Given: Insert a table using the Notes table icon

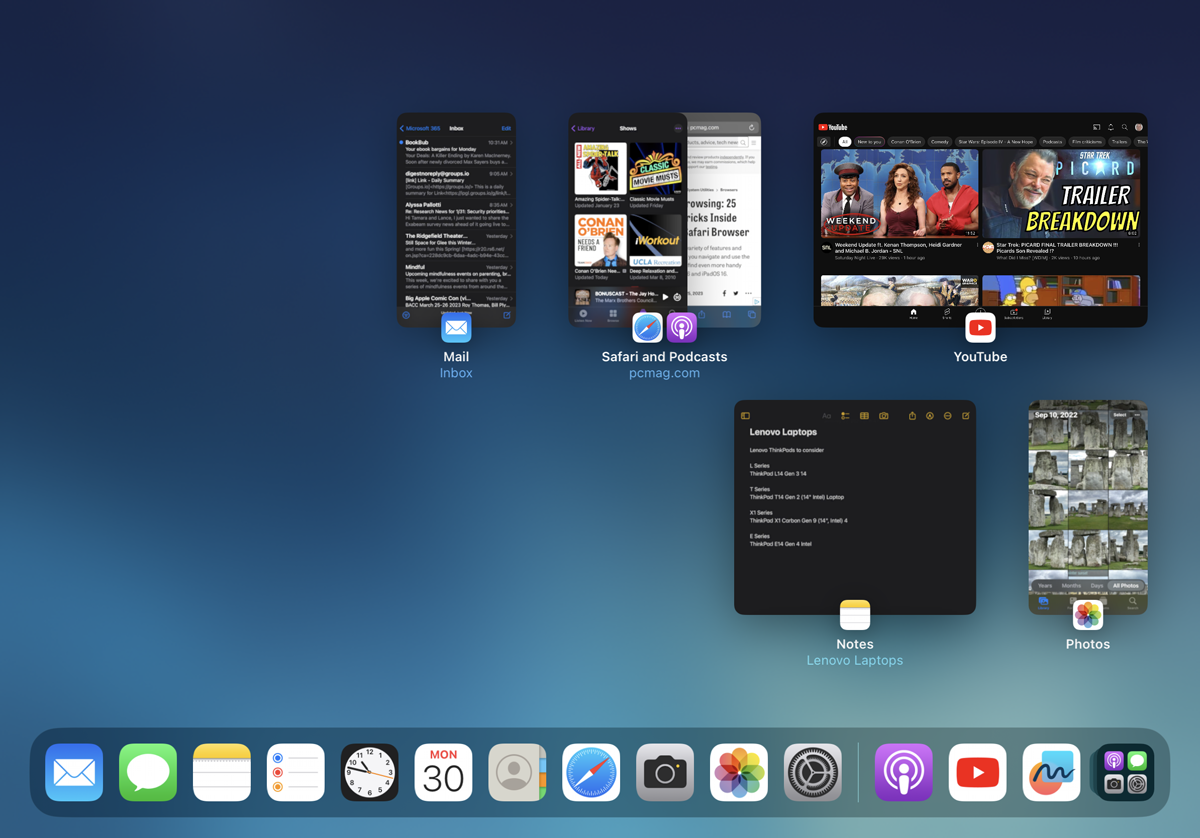Looking at the screenshot, I should pyautogui.click(x=864, y=415).
